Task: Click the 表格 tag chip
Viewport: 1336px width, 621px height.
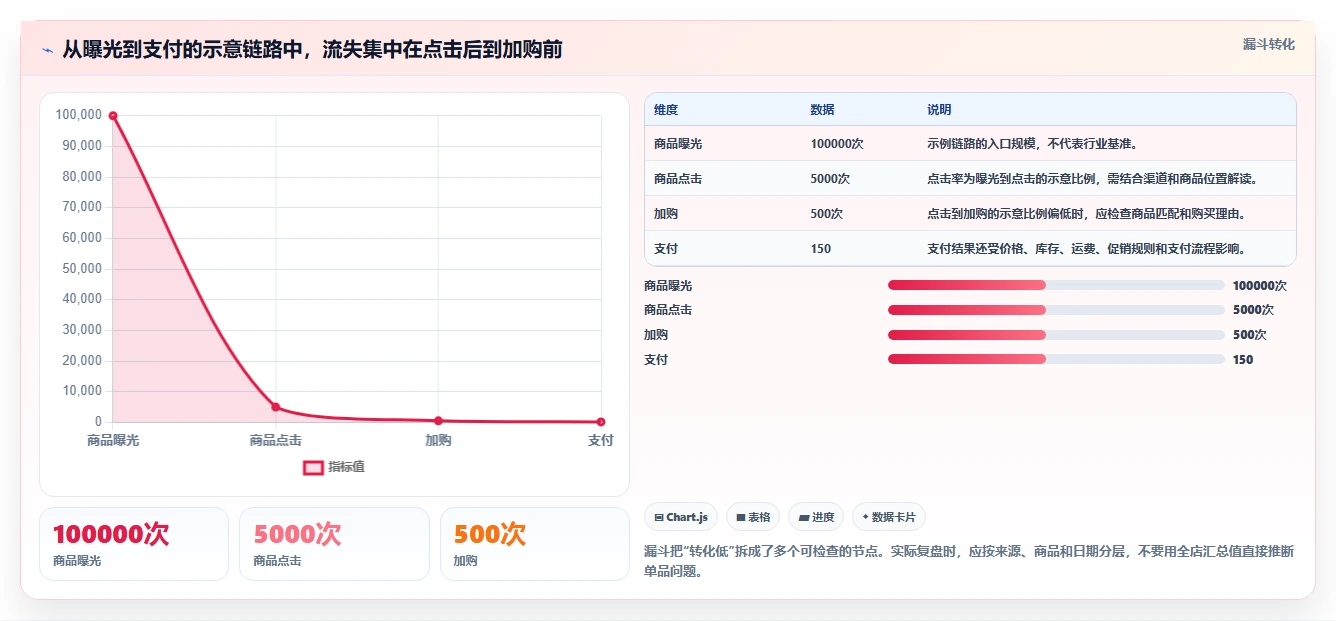Action: click(x=753, y=517)
